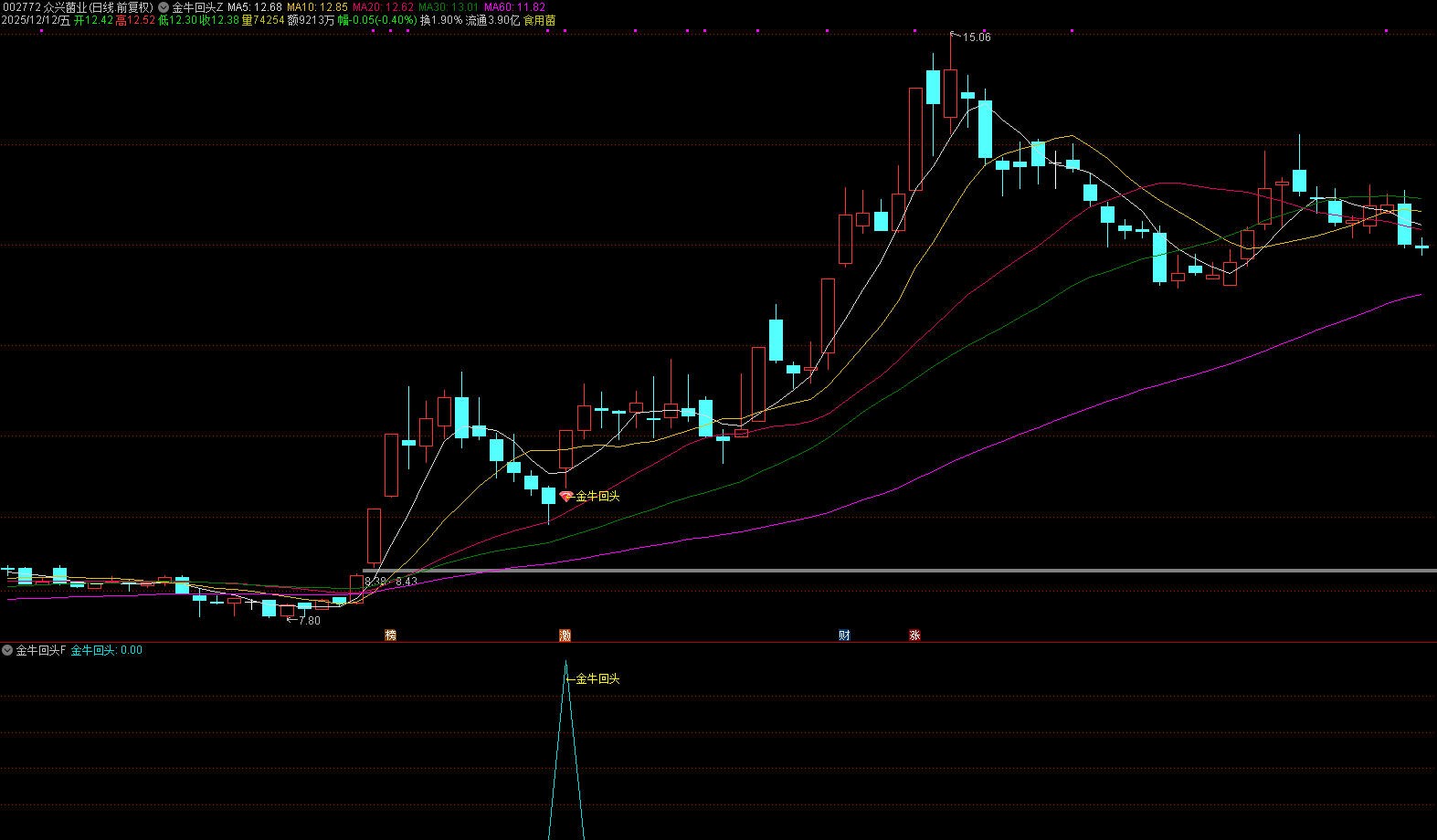Click the cyan signal spike in sub-chart
Viewport: 1437px width, 840px height.
pos(566,749)
